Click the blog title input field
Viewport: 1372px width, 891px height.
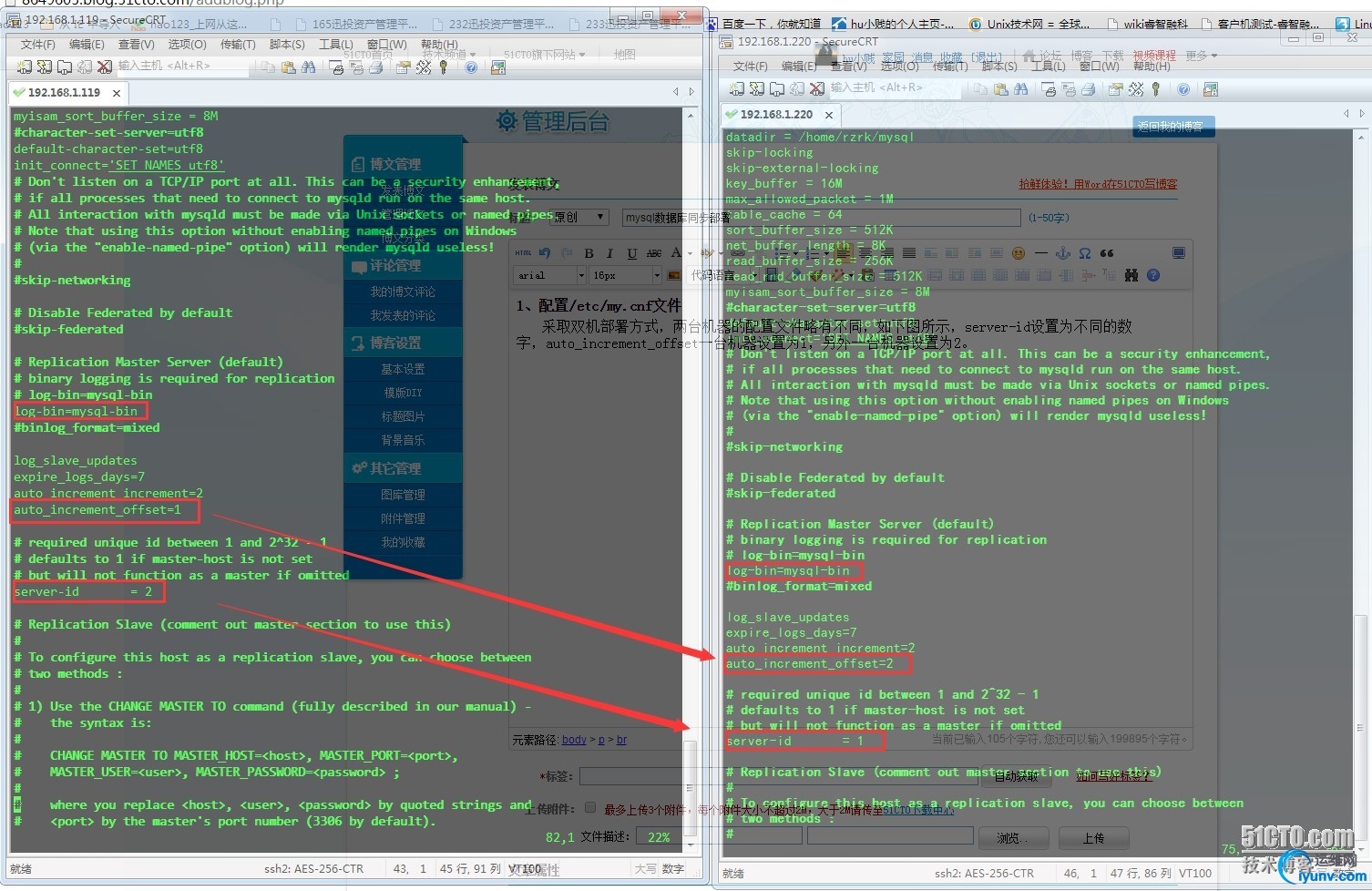[820, 218]
